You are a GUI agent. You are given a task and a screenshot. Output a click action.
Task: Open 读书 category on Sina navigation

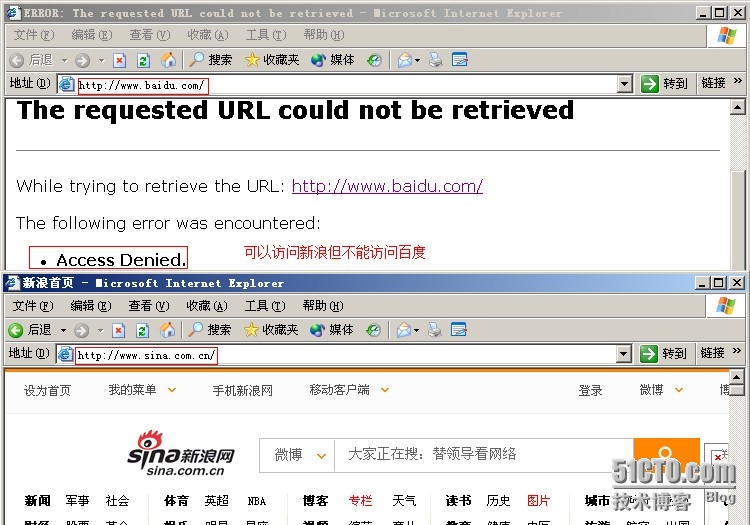pos(458,501)
